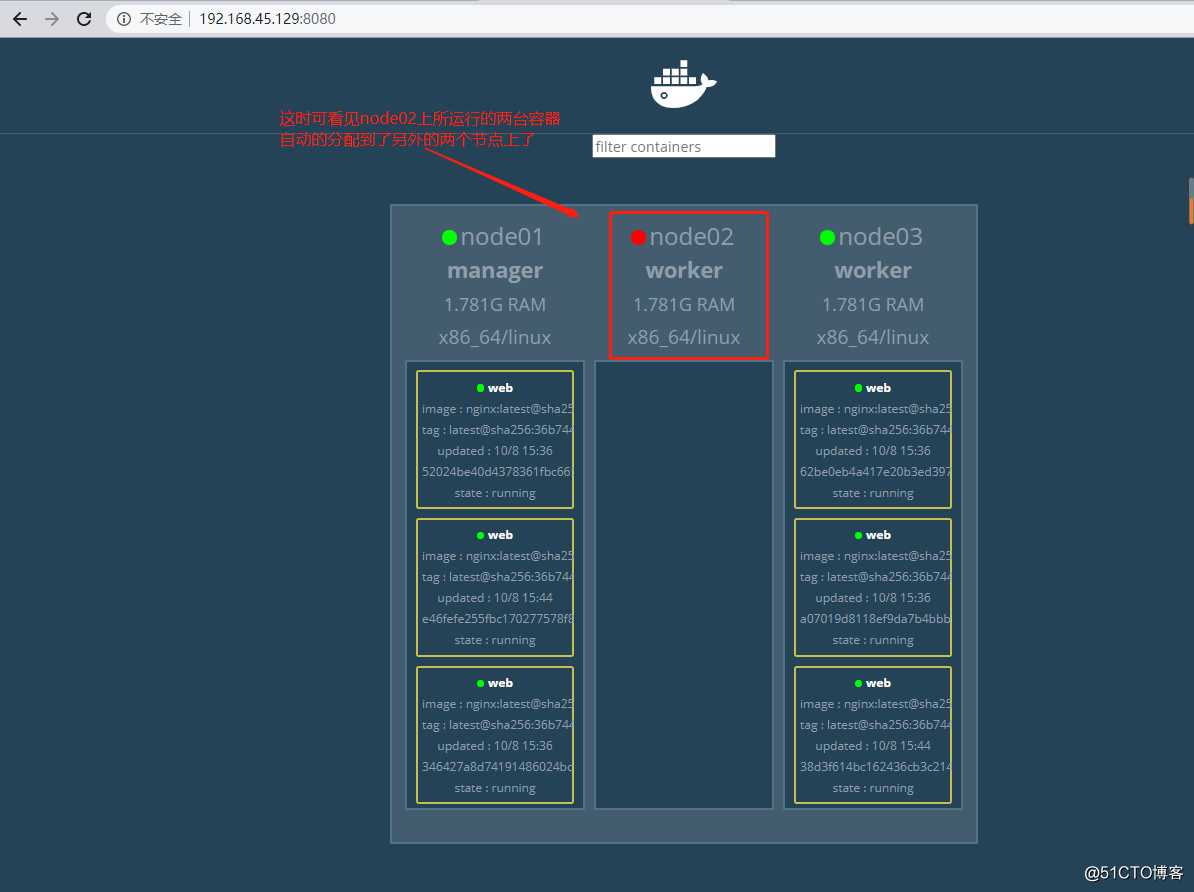Viewport: 1194px width, 892px height.
Task: Click the x86_64/linux label under node02
Action: [x=683, y=337]
